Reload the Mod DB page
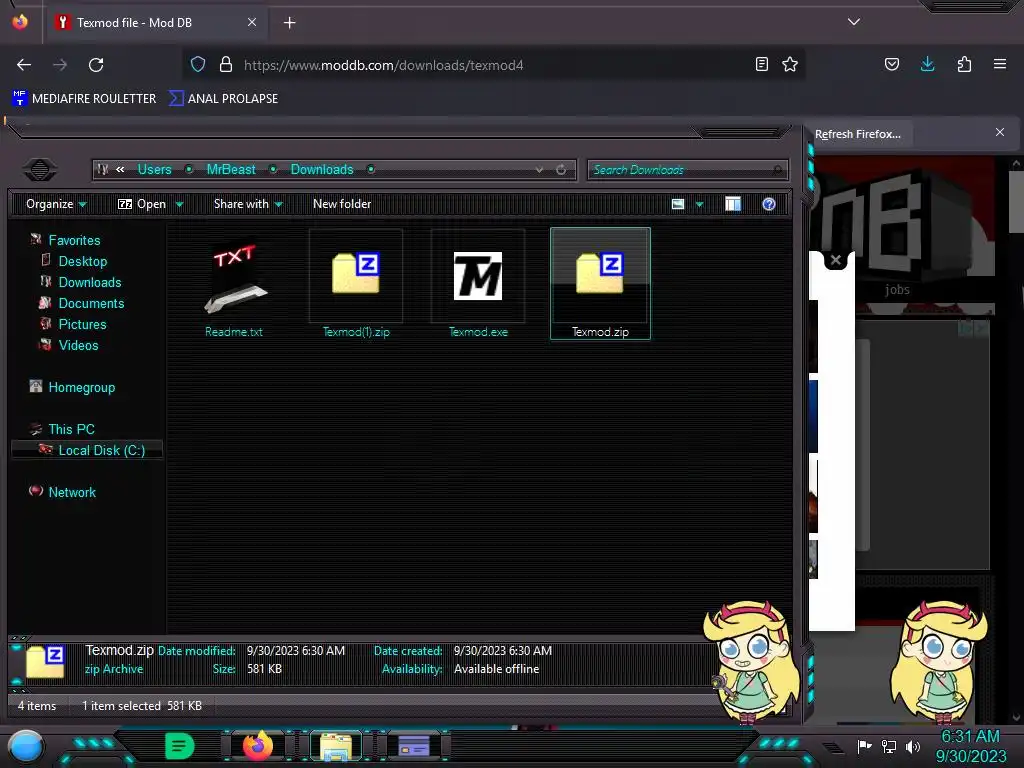 (96, 65)
